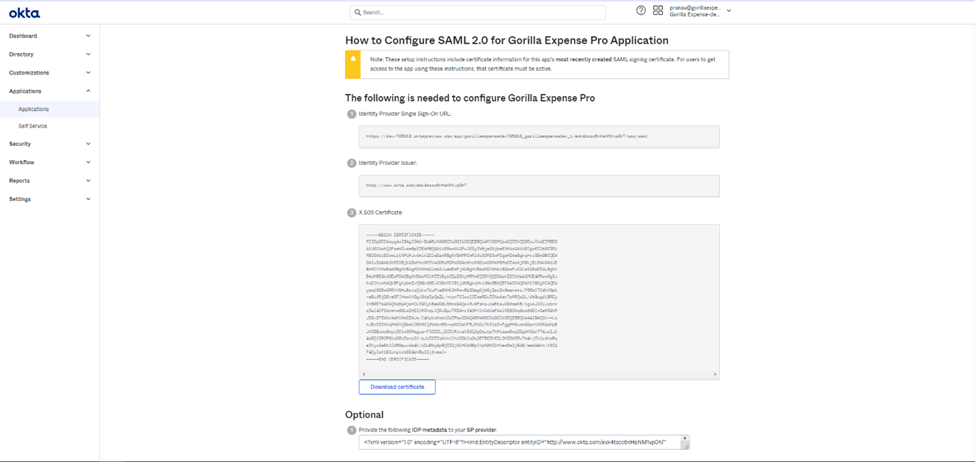Screen dimensions: 975x462
Task: Expand the Reports menu chevron
Action: click(88, 180)
